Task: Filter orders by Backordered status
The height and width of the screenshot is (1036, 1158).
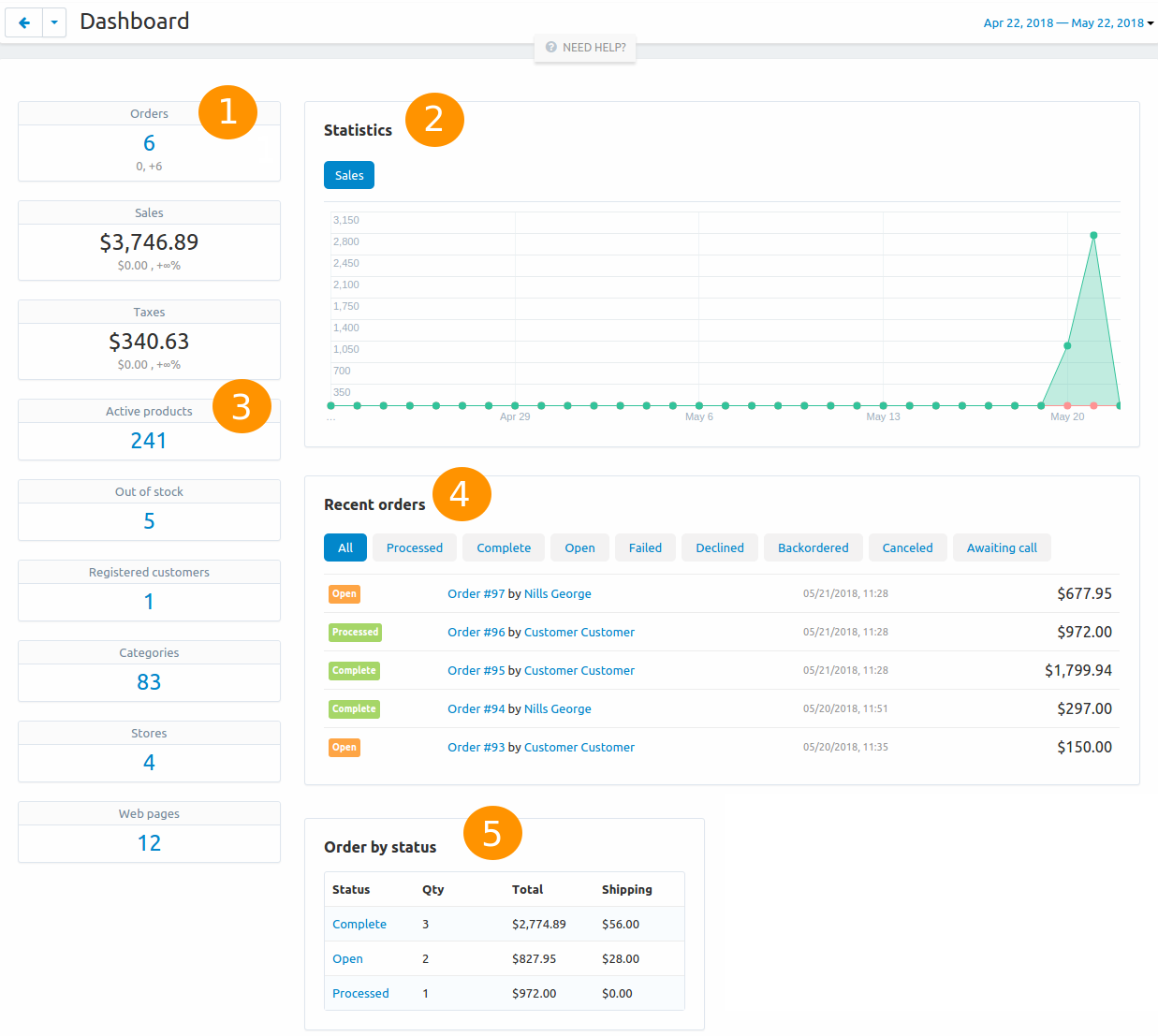Action: click(813, 547)
